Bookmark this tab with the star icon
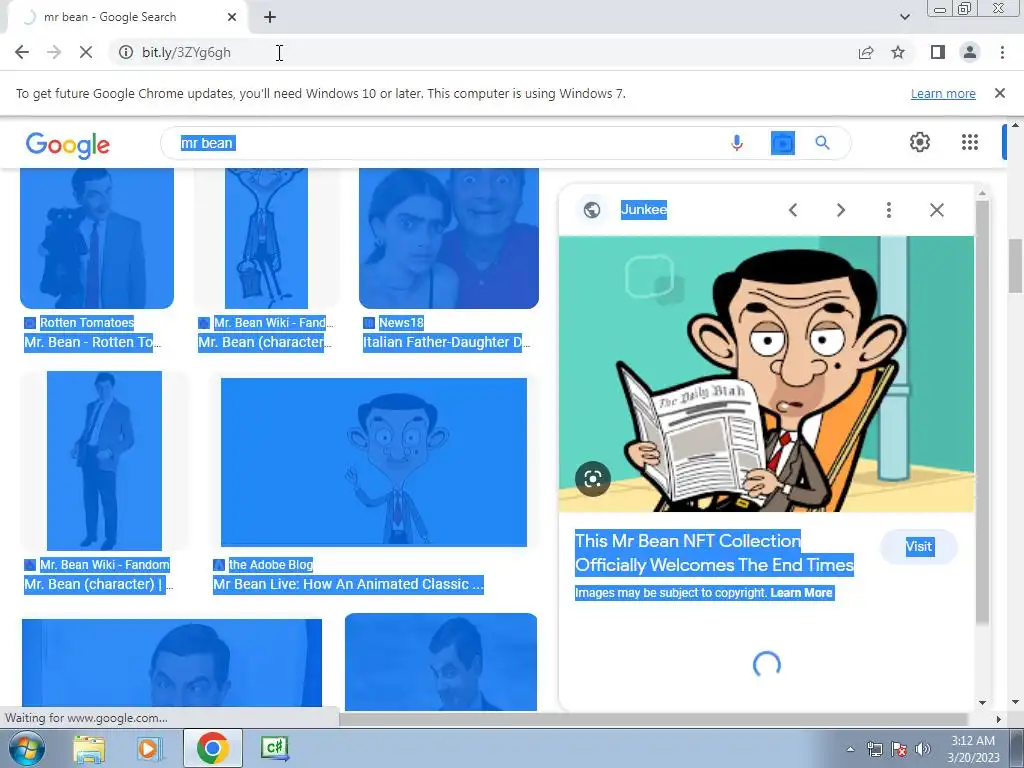Screen dimensions: 1024x768 point(898,52)
